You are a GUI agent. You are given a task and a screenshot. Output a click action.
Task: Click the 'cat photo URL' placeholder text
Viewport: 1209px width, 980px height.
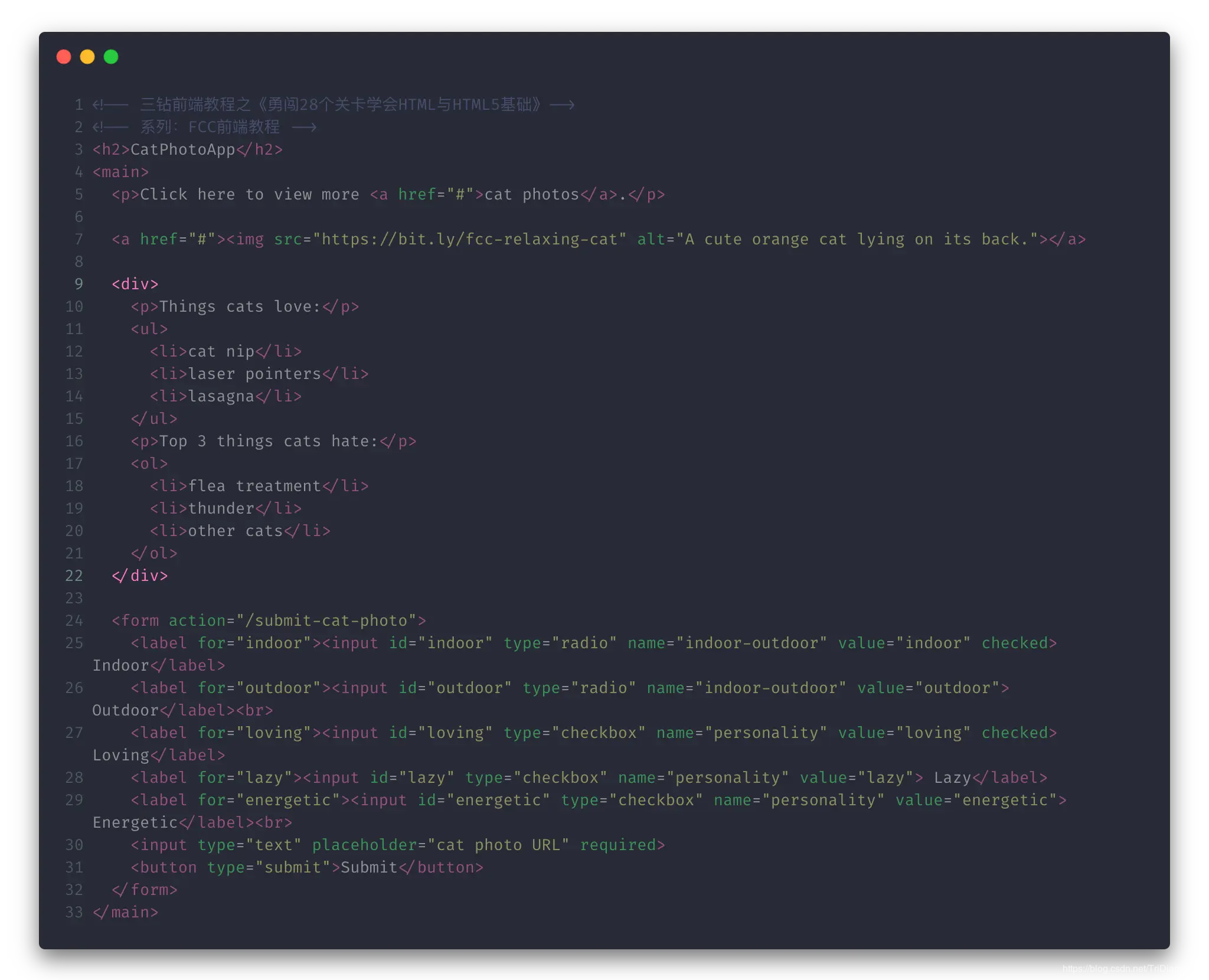tap(499, 845)
